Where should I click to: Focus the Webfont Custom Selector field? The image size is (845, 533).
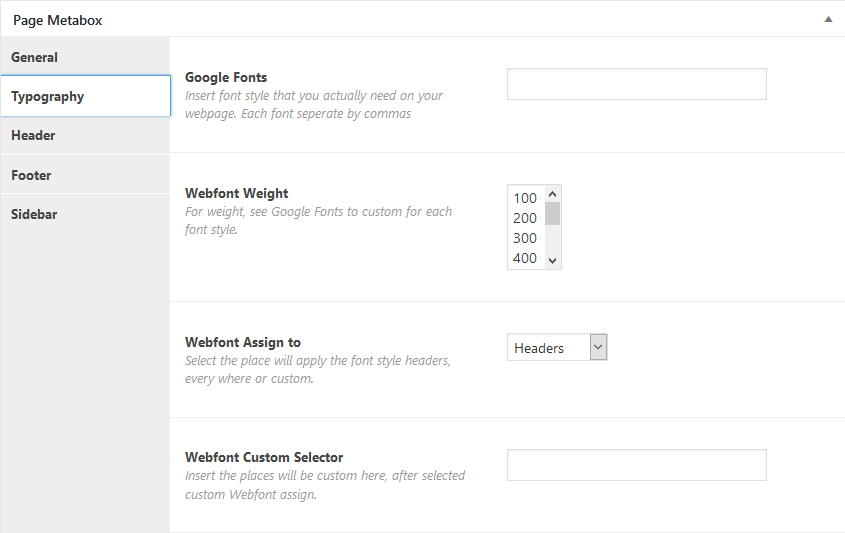point(636,465)
